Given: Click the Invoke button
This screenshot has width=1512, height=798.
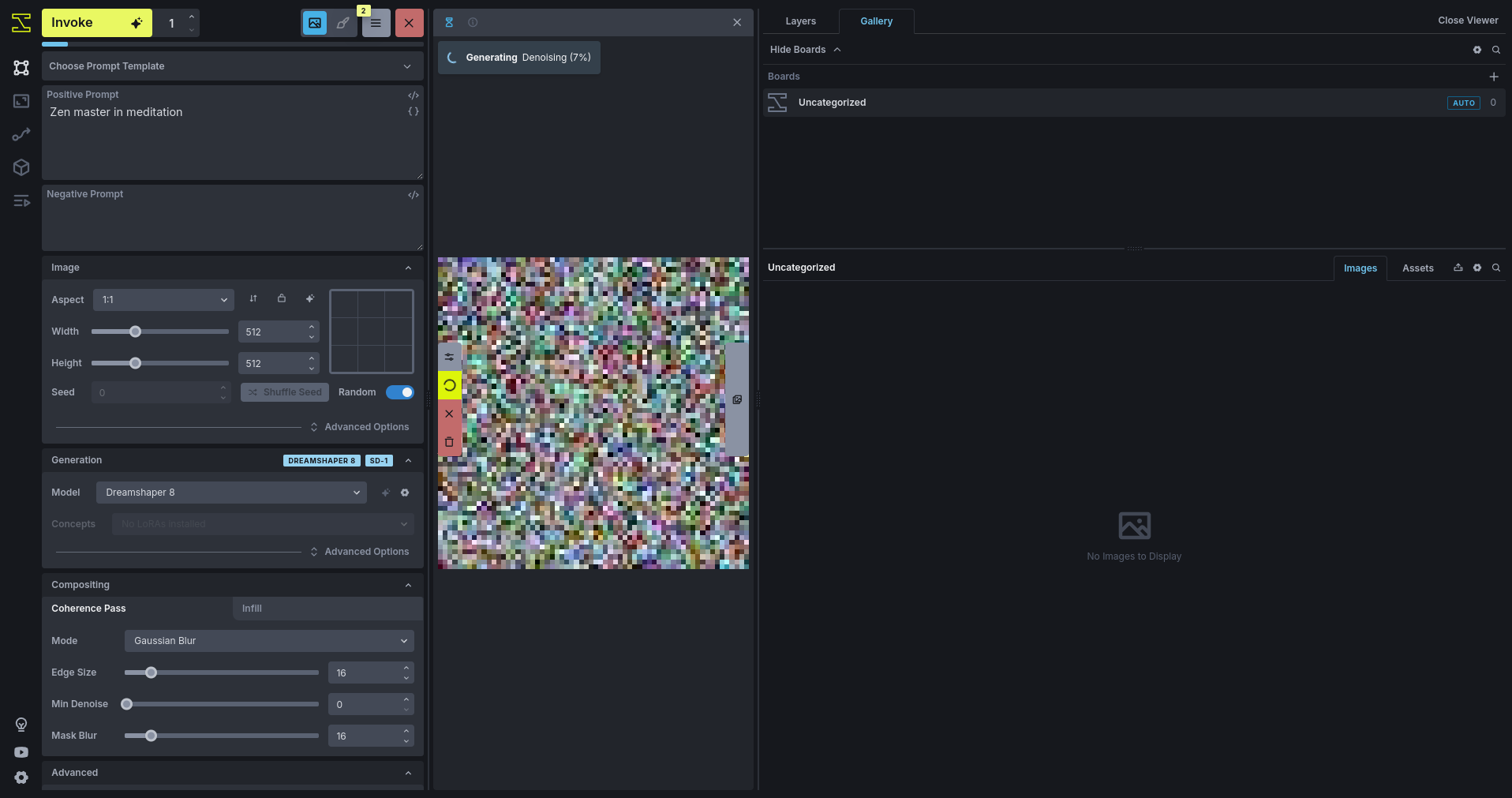Looking at the screenshot, I should pos(96,23).
